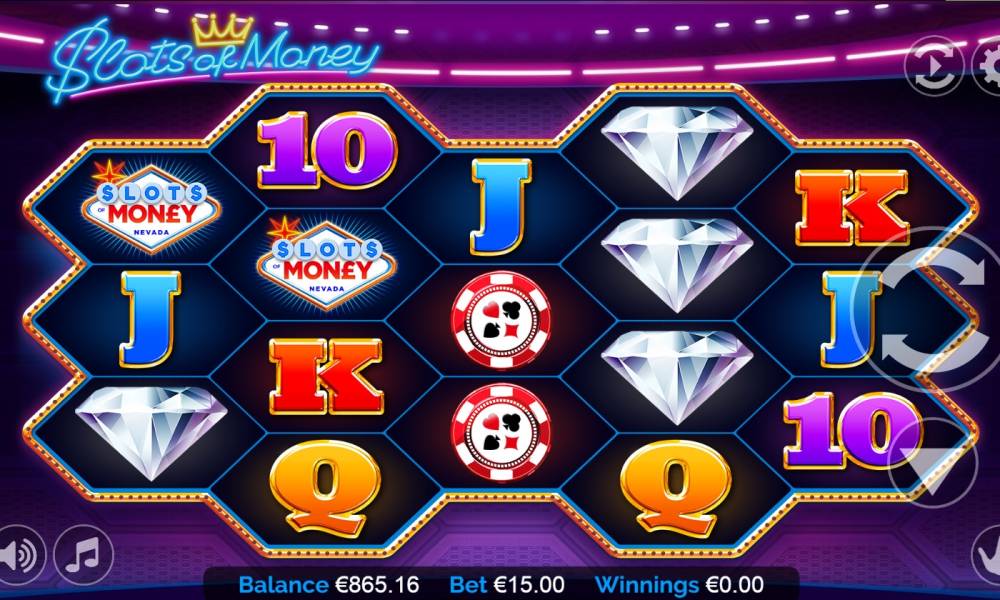Screen dimensions: 1000x600
Task: Select the blue J in center column
Action: click(x=501, y=207)
